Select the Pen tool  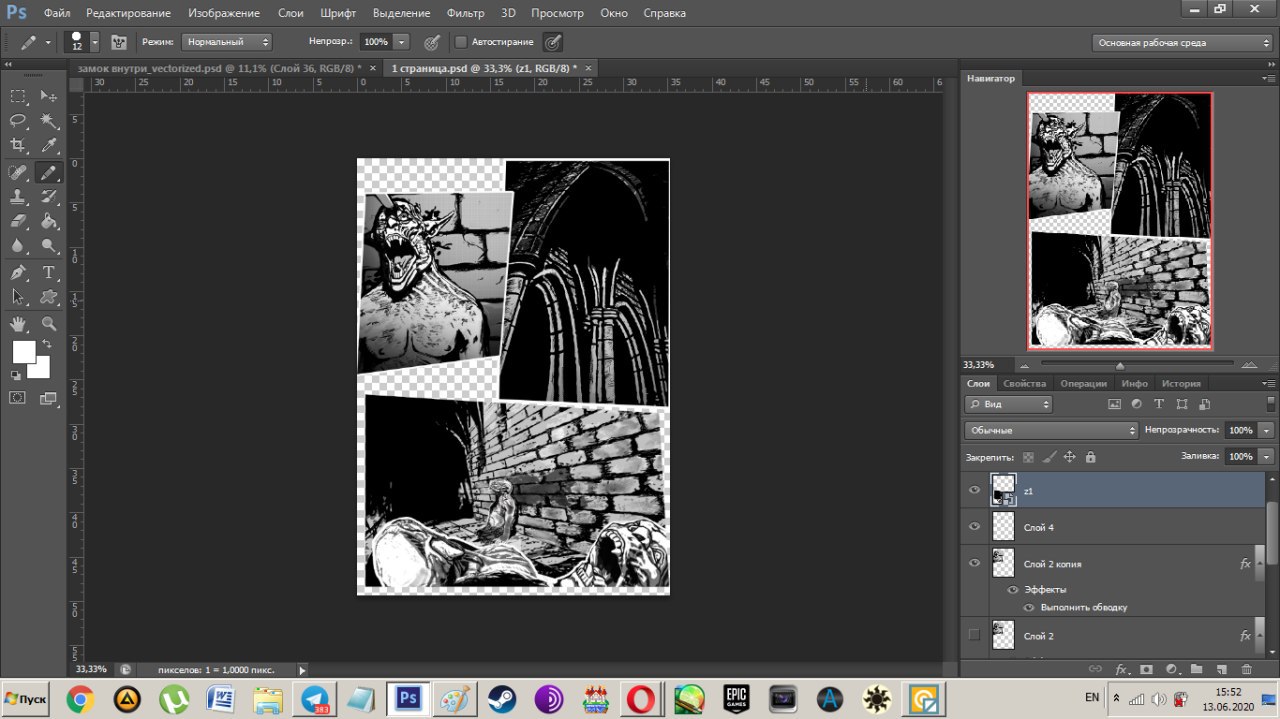18,273
